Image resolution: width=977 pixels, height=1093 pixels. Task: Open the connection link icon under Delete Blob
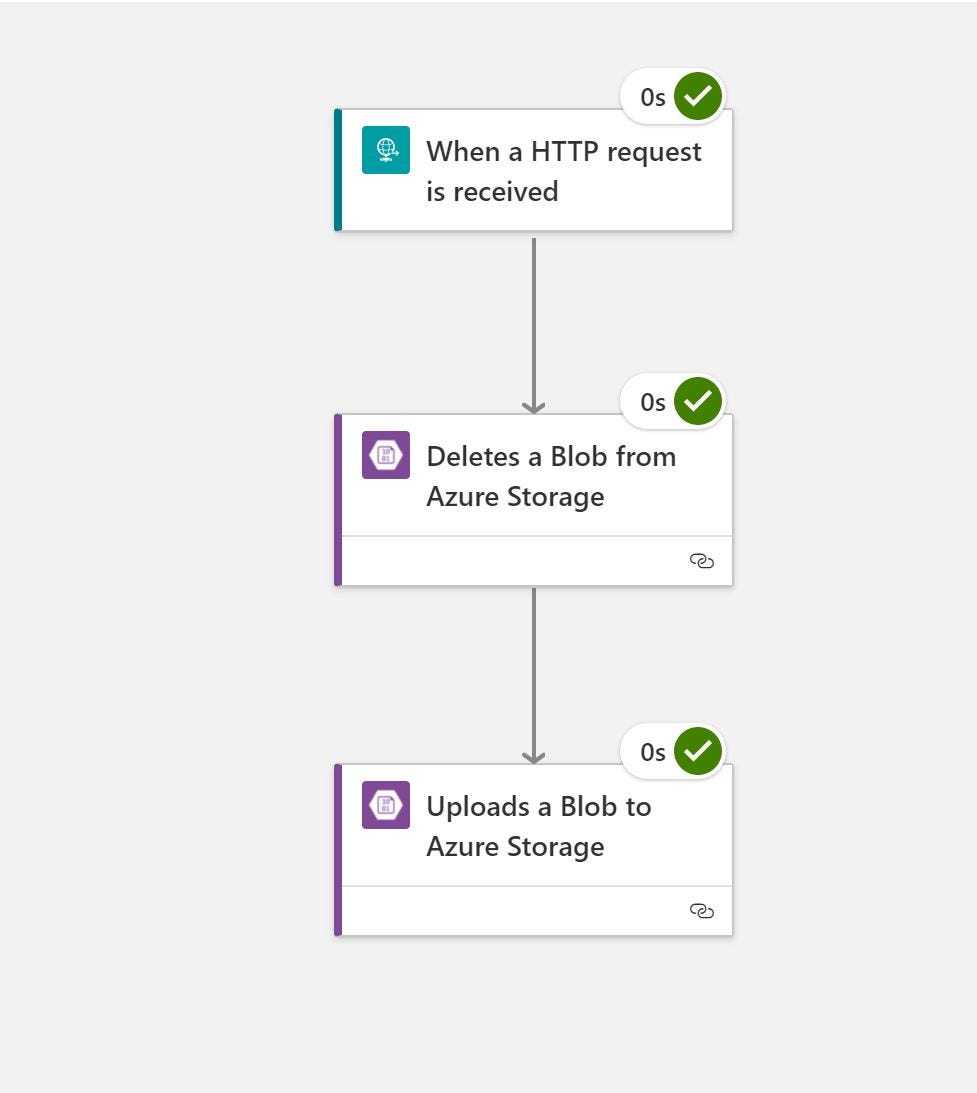[701, 561]
